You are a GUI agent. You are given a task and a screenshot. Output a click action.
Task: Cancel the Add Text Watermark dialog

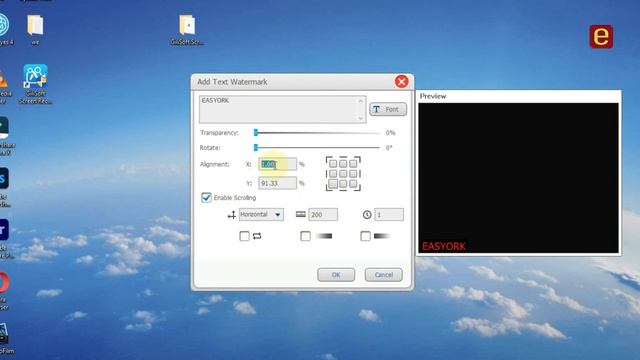pos(383,275)
